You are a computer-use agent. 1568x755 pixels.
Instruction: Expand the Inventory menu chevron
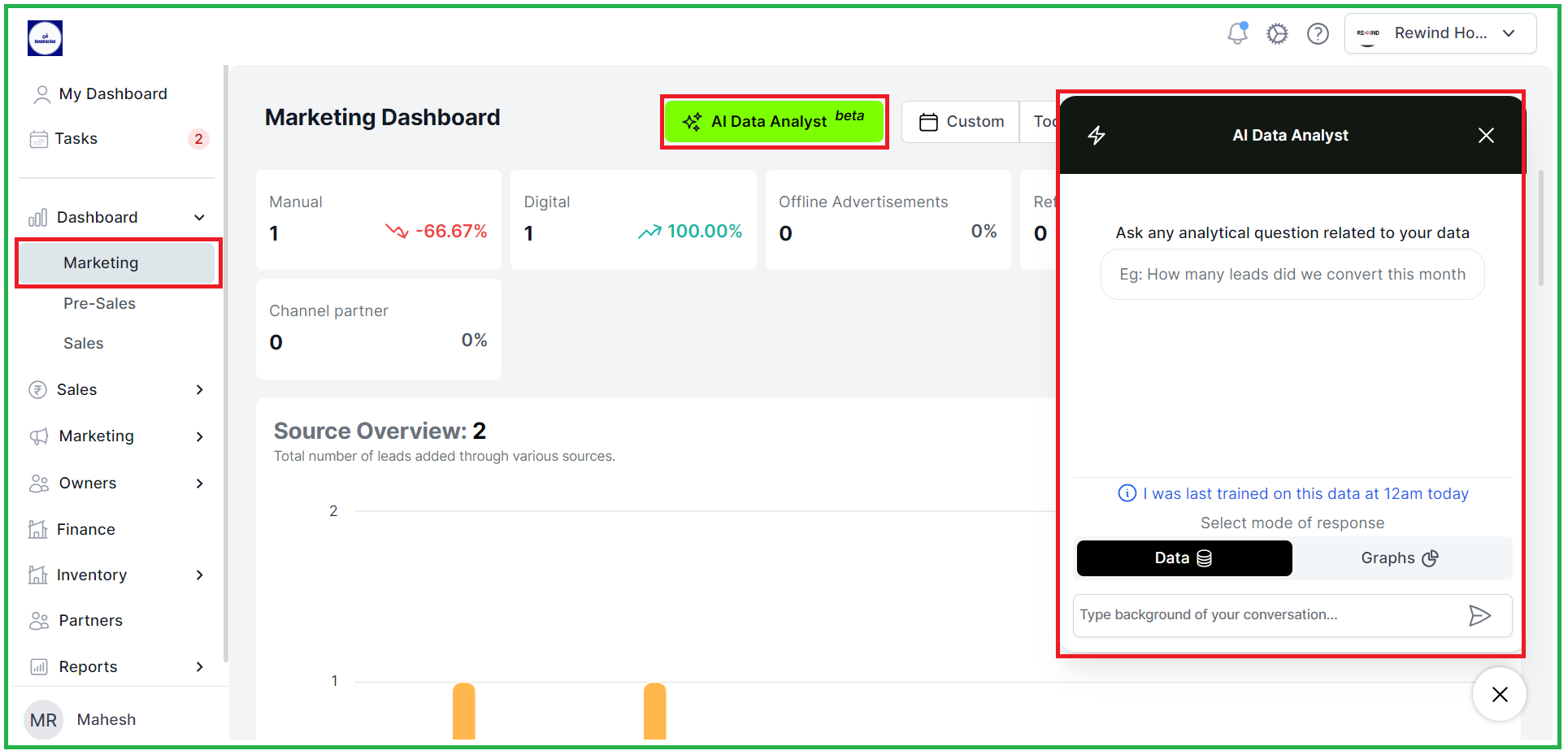(199, 575)
